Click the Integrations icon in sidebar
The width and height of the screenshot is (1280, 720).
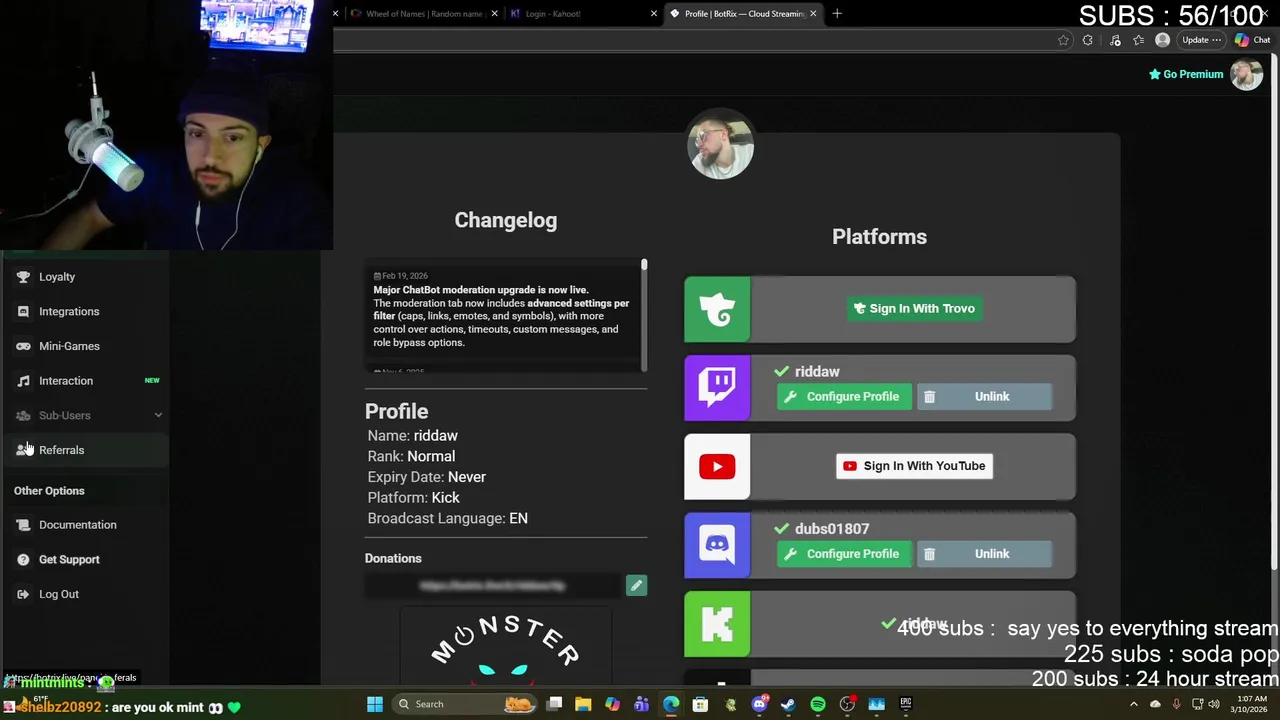click(x=23, y=311)
